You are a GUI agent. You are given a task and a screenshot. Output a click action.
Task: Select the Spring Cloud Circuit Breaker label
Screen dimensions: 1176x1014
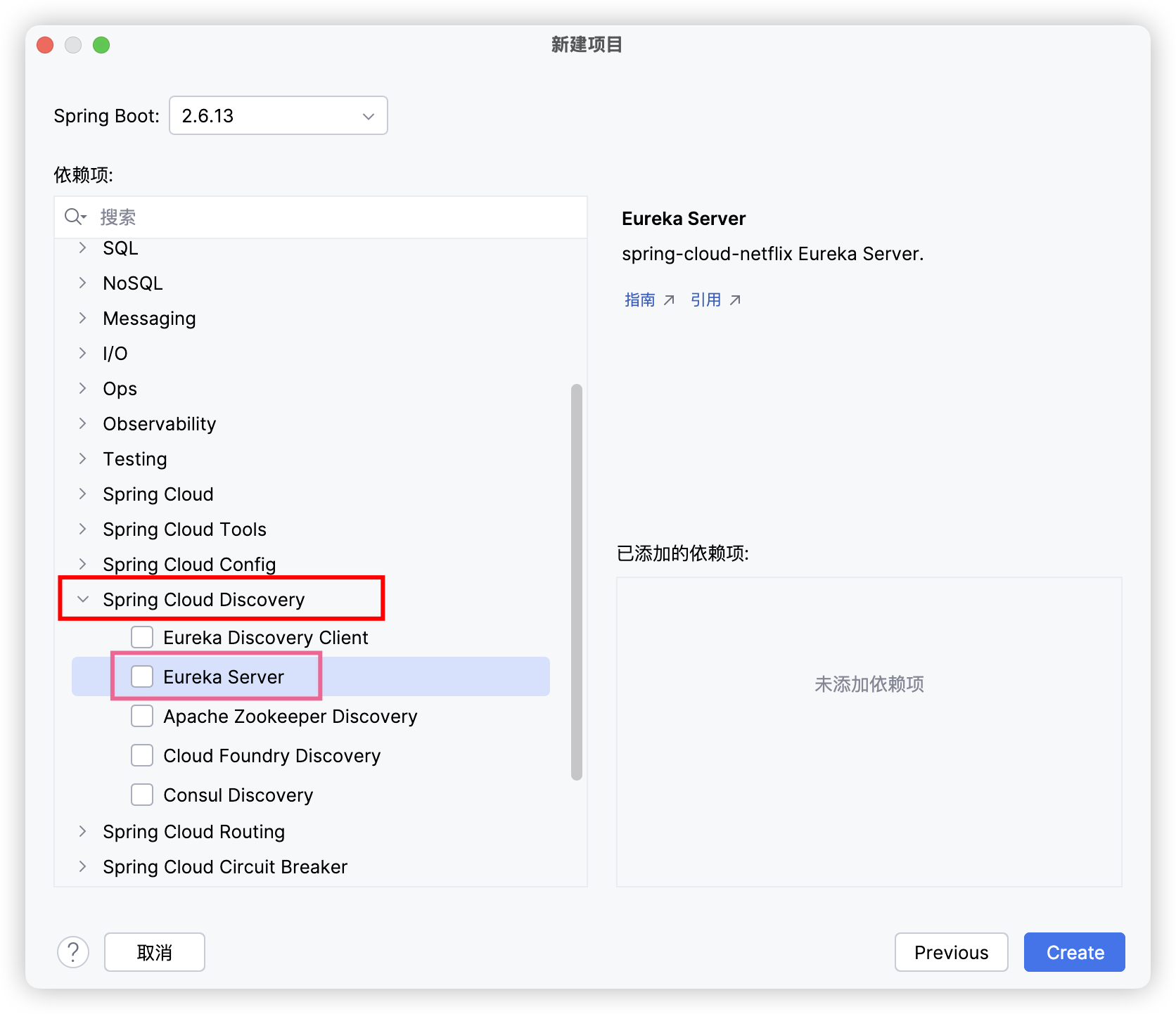[x=225, y=866]
